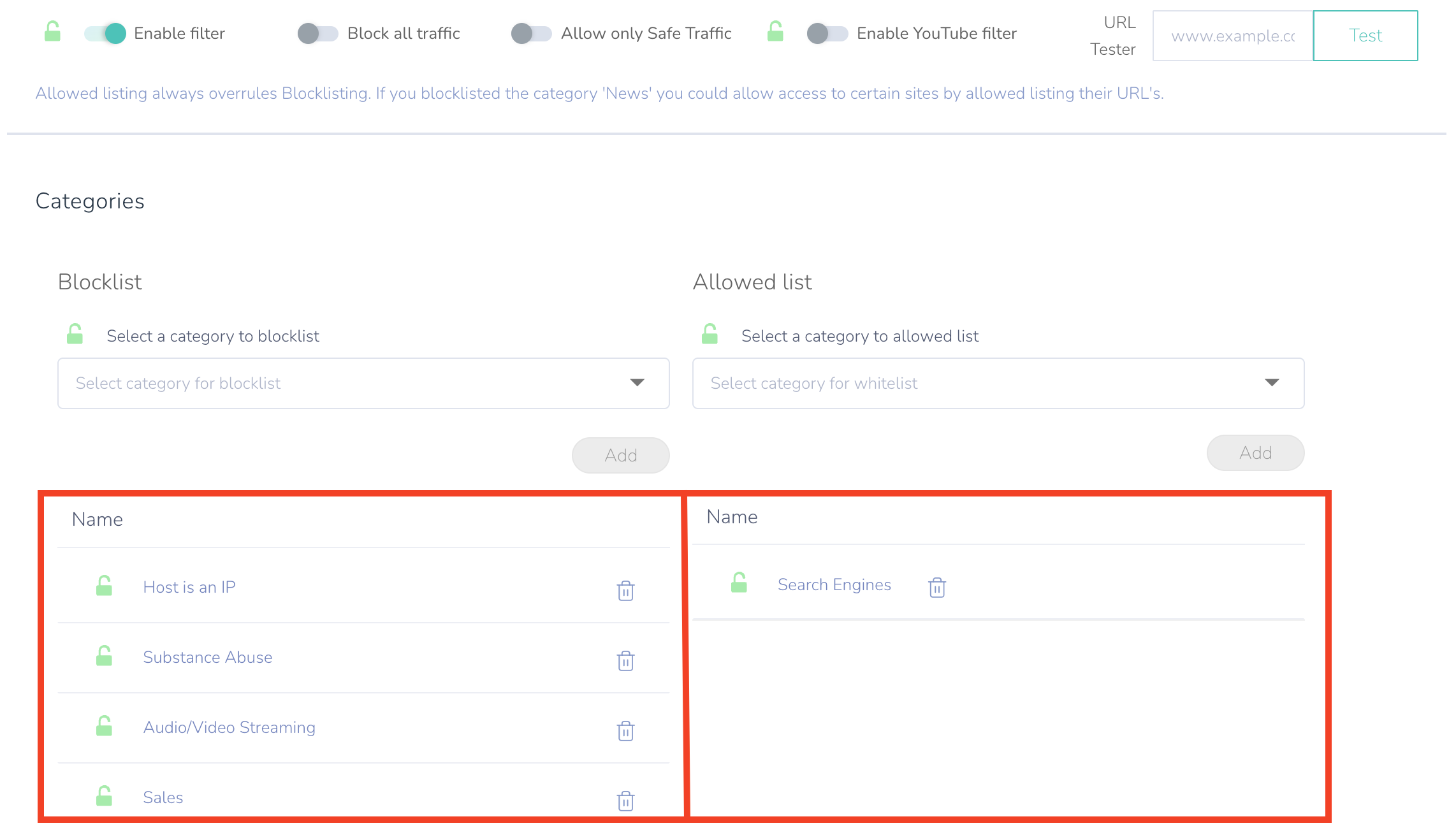Viewport: 1456px width, 826px height.
Task: Switch on Enable YouTube filter
Action: point(827,33)
